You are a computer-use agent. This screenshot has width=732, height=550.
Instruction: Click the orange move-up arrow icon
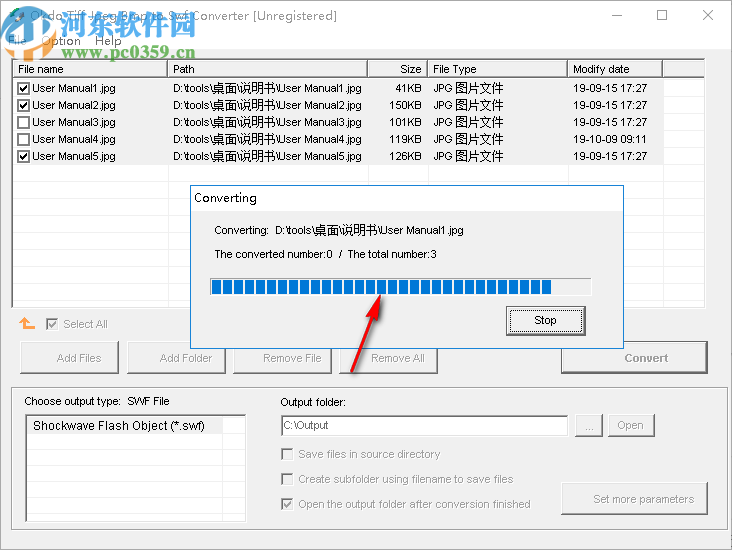[x=27, y=323]
